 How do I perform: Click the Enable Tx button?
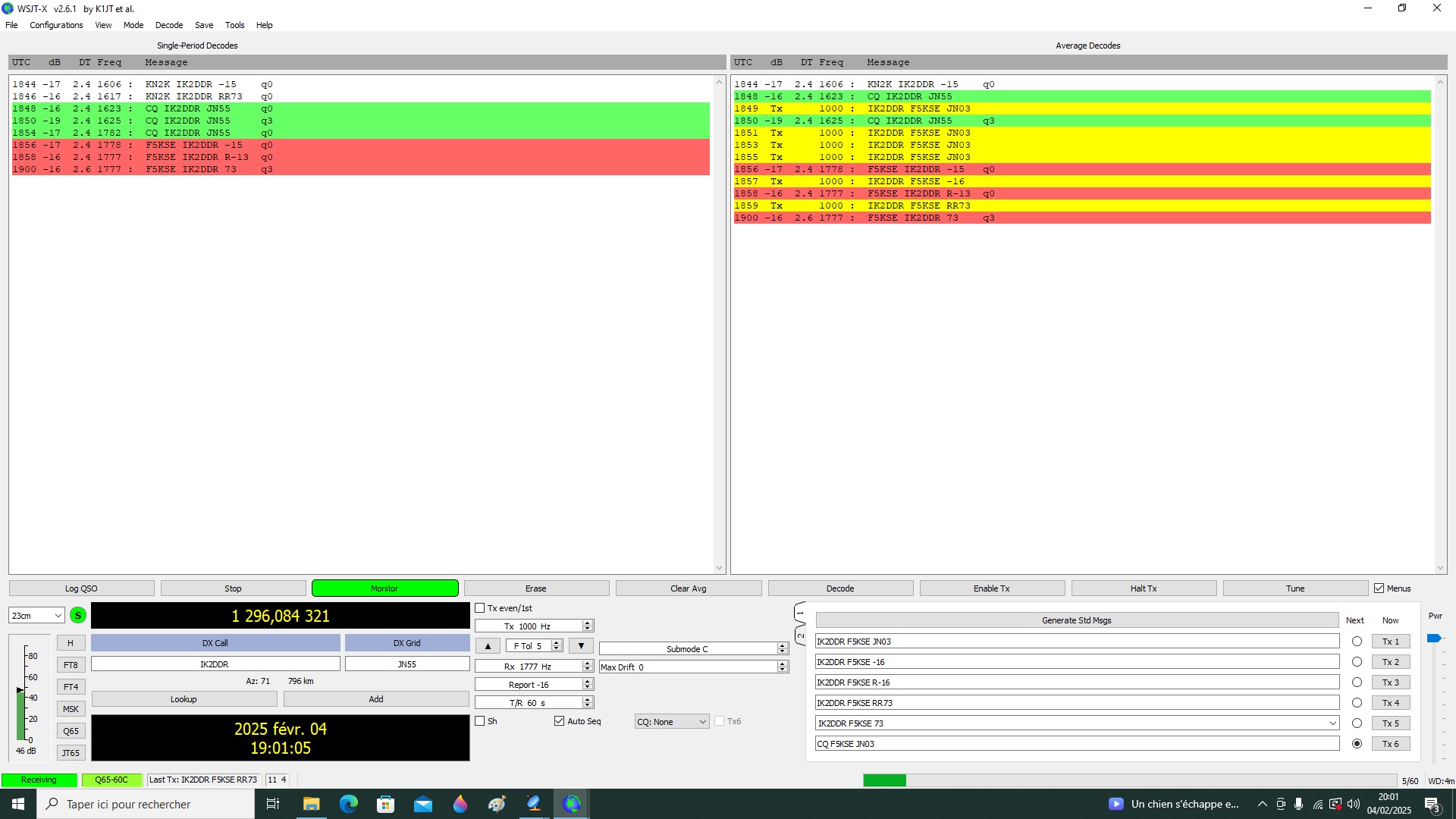pyautogui.click(x=991, y=588)
